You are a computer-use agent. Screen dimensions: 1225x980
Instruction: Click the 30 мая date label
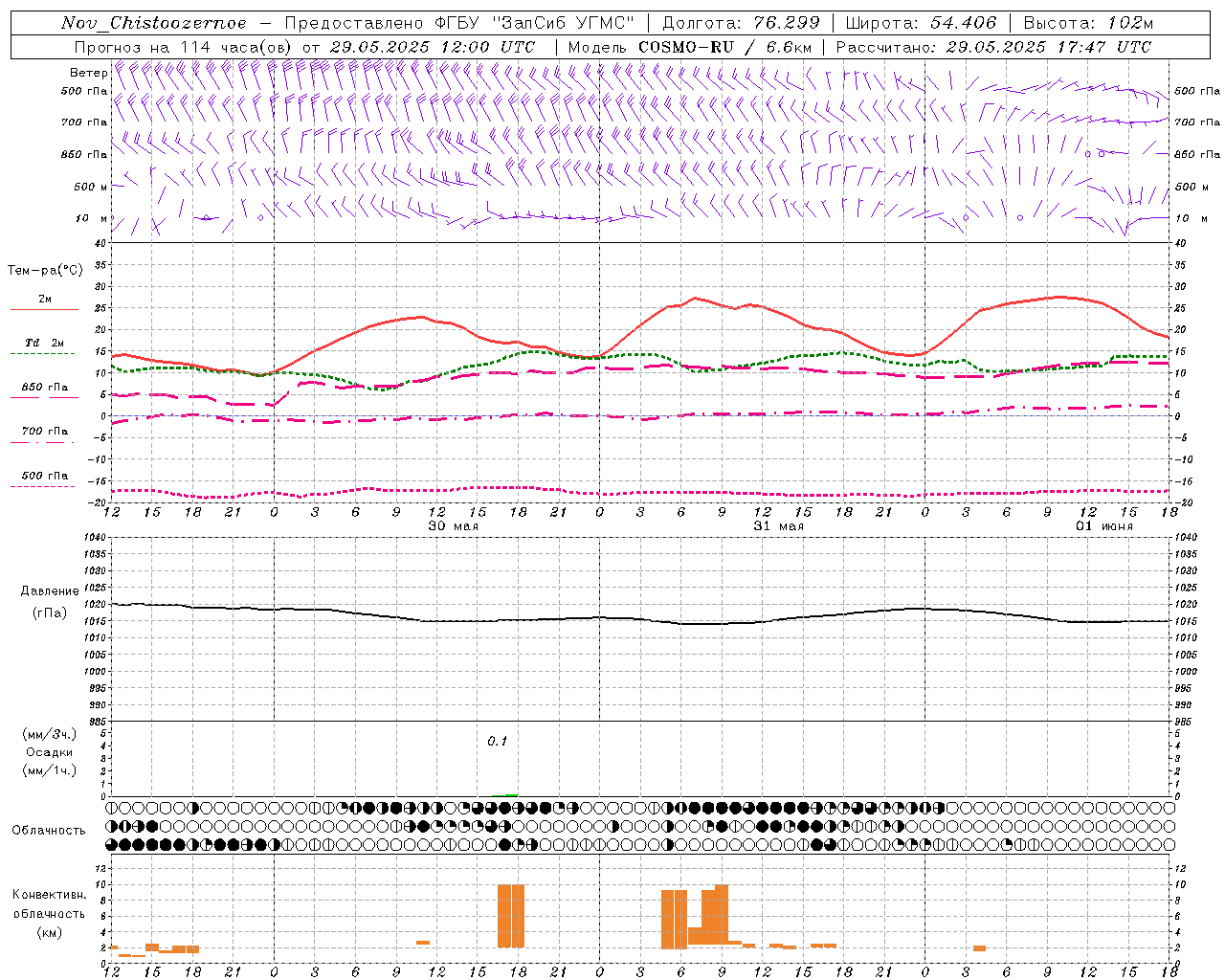[x=453, y=526]
